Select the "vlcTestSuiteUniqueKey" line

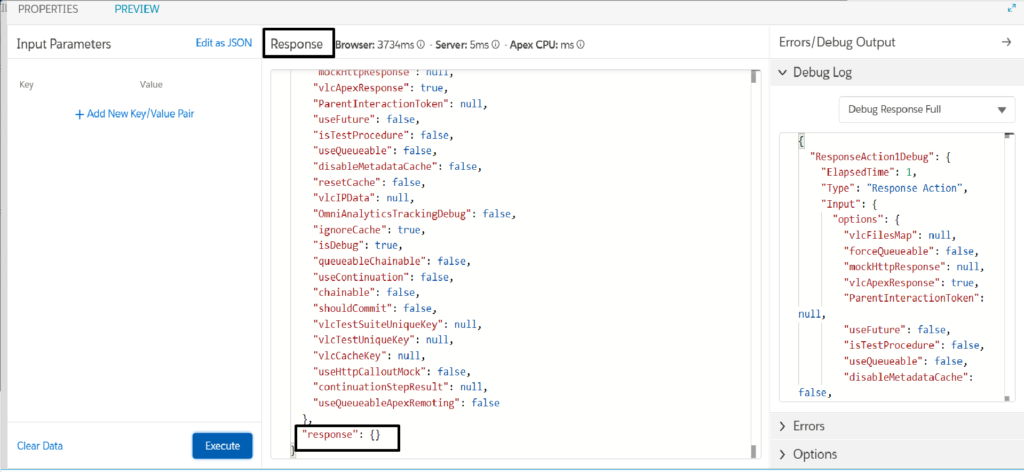397,324
